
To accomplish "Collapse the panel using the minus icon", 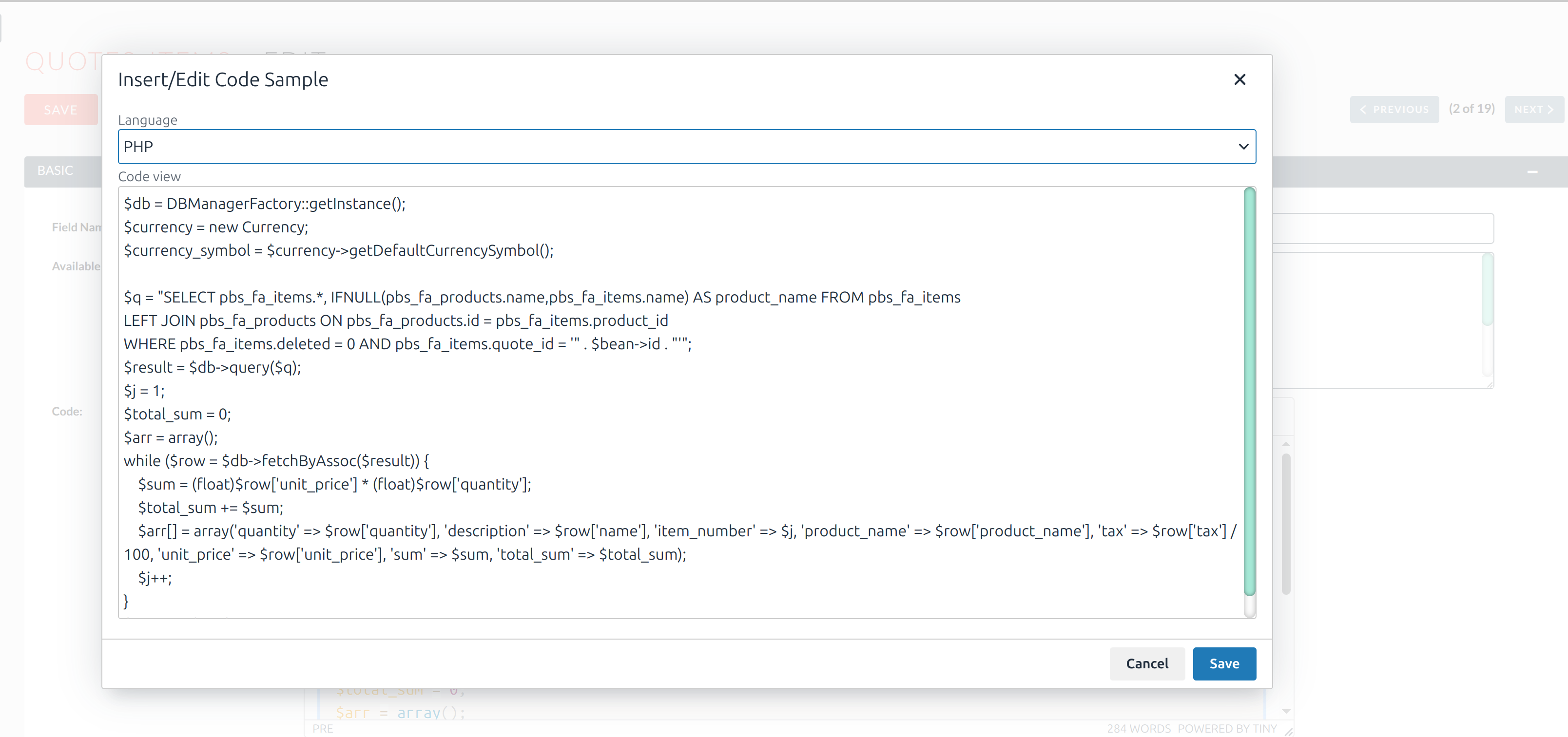I will 1533,172.
